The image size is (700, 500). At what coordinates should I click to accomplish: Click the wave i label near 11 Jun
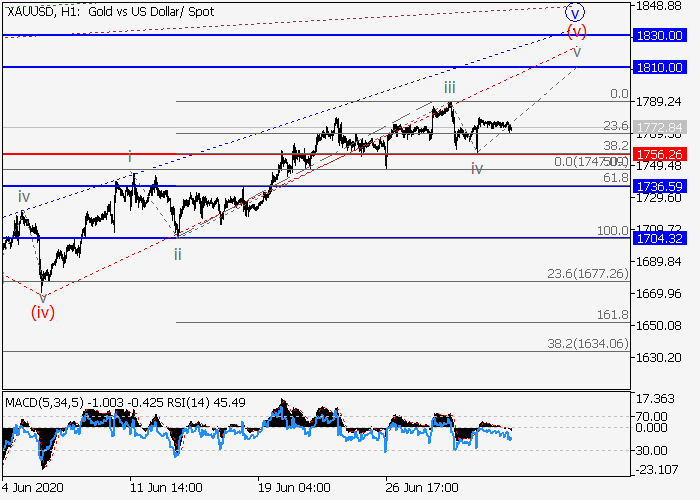(129, 157)
